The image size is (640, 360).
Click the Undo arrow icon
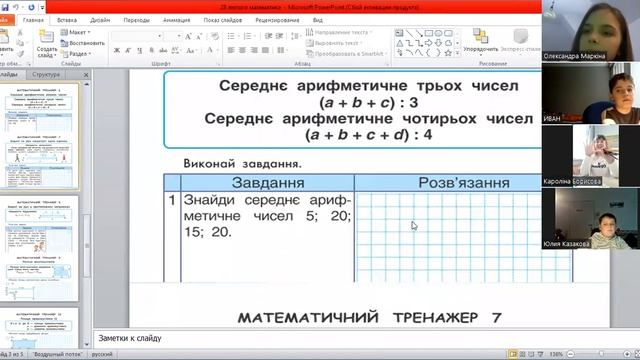tap(16, 7)
